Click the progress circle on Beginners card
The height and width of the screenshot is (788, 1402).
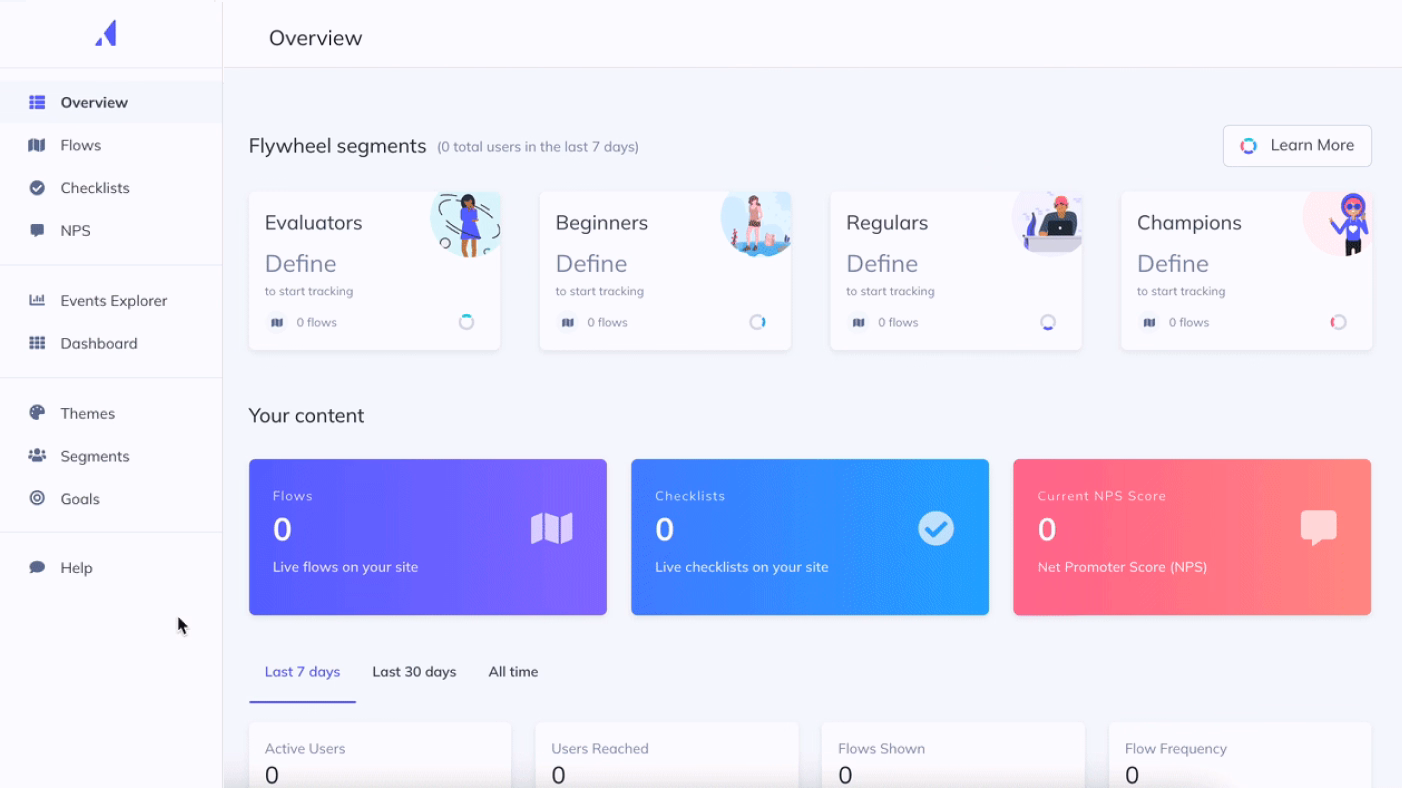tap(758, 322)
